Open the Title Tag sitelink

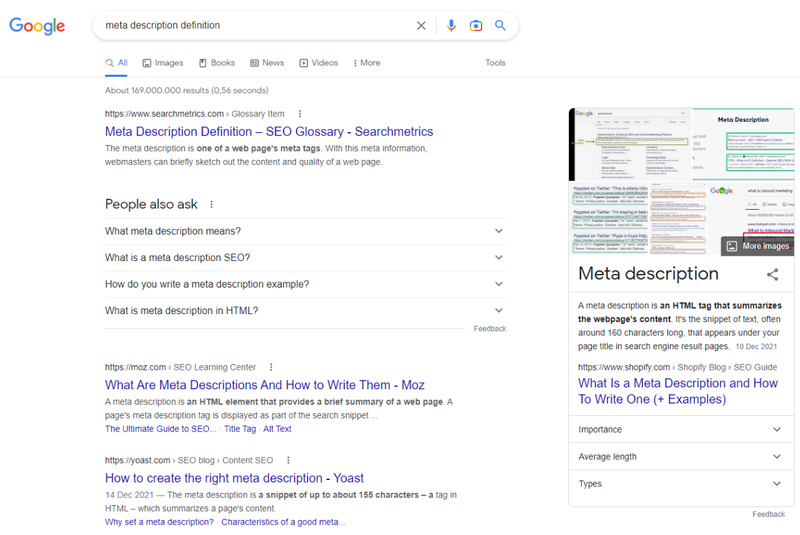coord(240,429)
